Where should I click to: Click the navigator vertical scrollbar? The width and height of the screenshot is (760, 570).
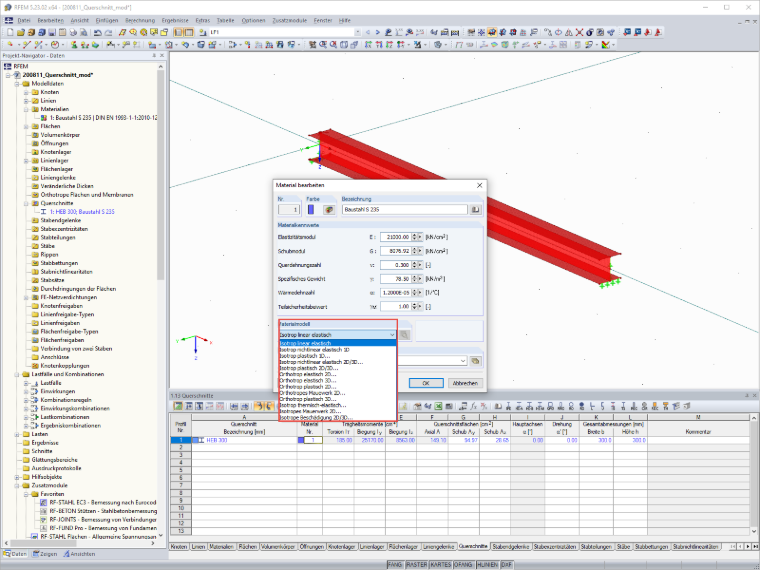click(160, 174)
